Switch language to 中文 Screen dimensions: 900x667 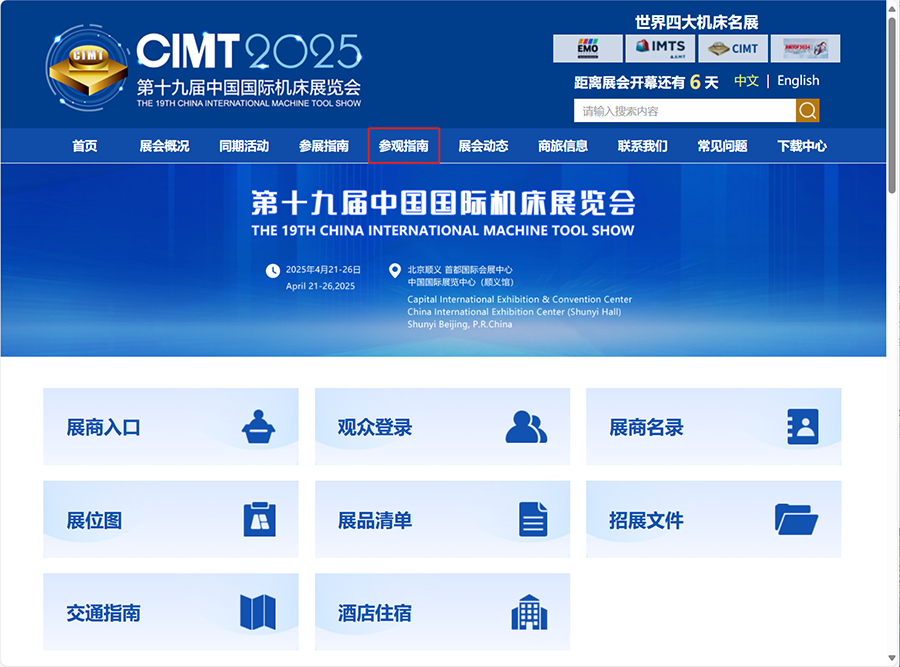[746, 81]
